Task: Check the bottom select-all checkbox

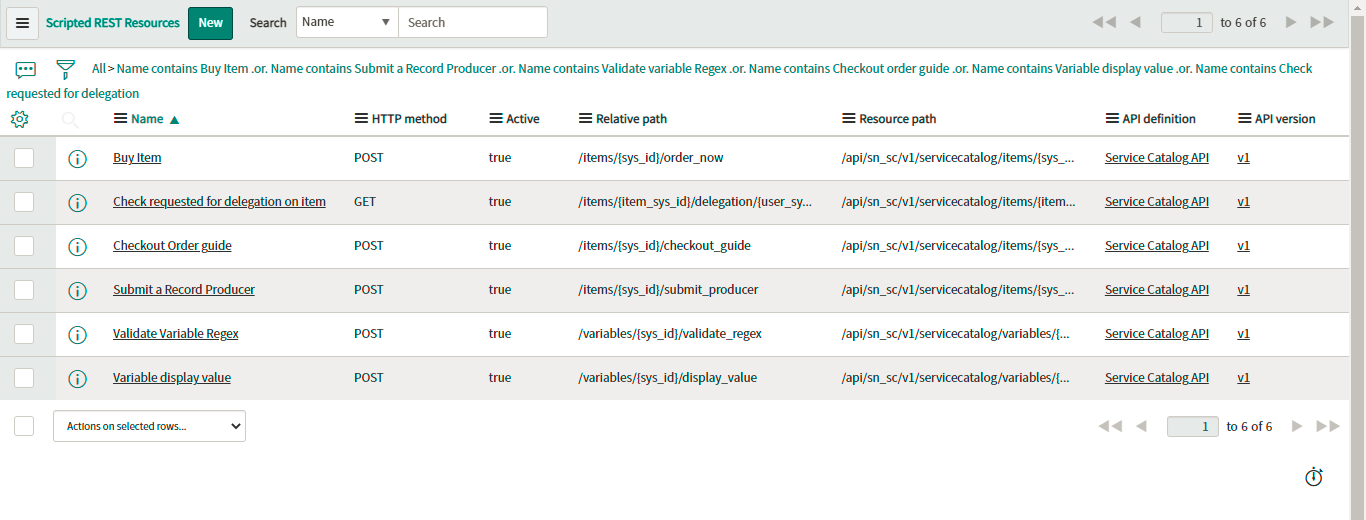Action: click(x=24, y=426)
